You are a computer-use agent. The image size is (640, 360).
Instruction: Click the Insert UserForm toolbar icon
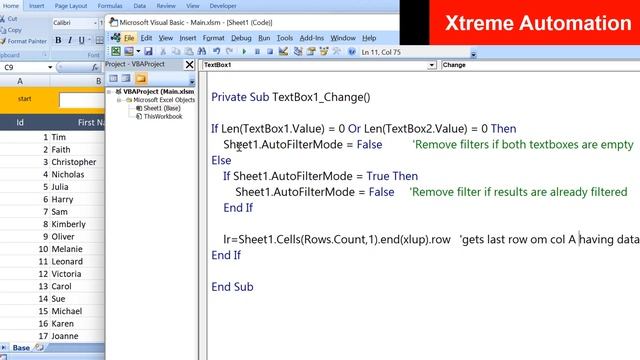pos(129,51)
